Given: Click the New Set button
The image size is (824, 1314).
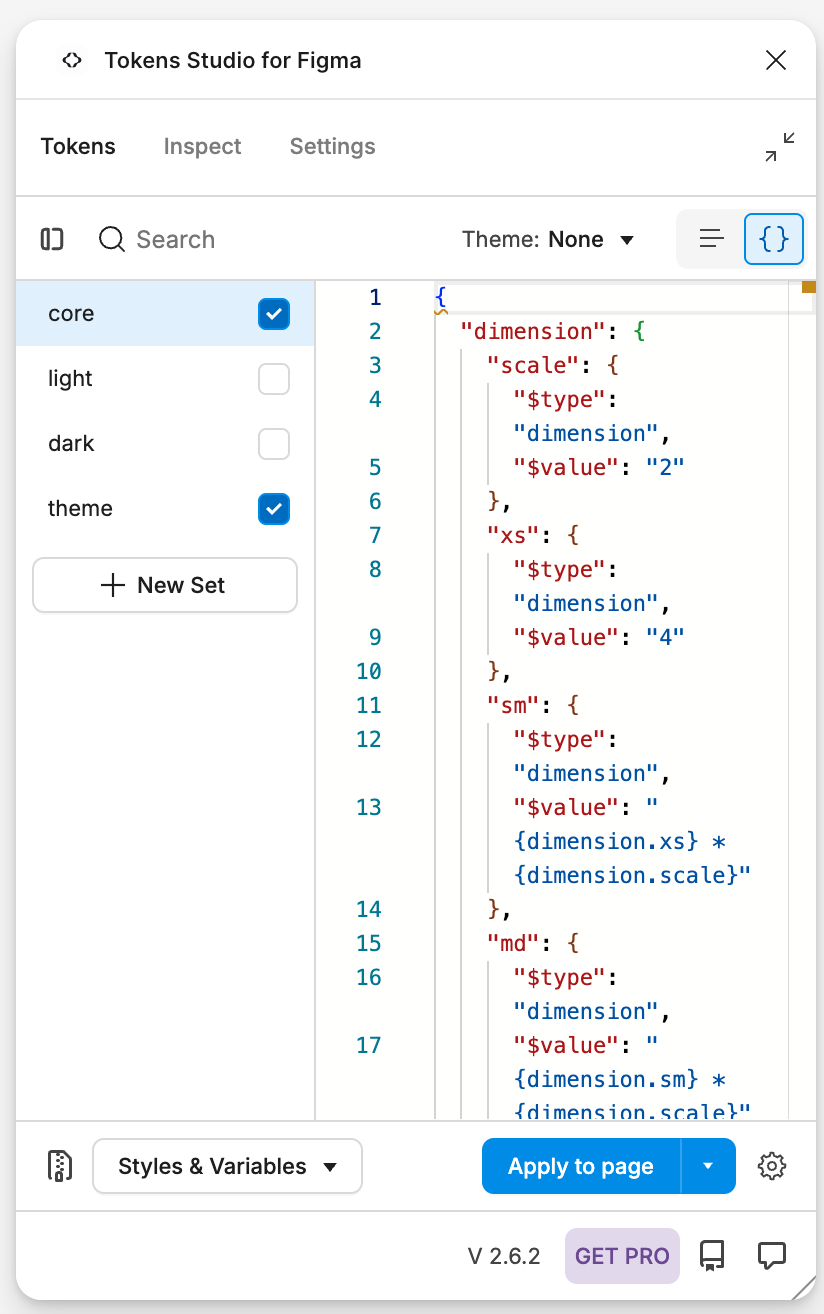Looking at the screenshot, I should pyautogui.click(x=165, y=585).
